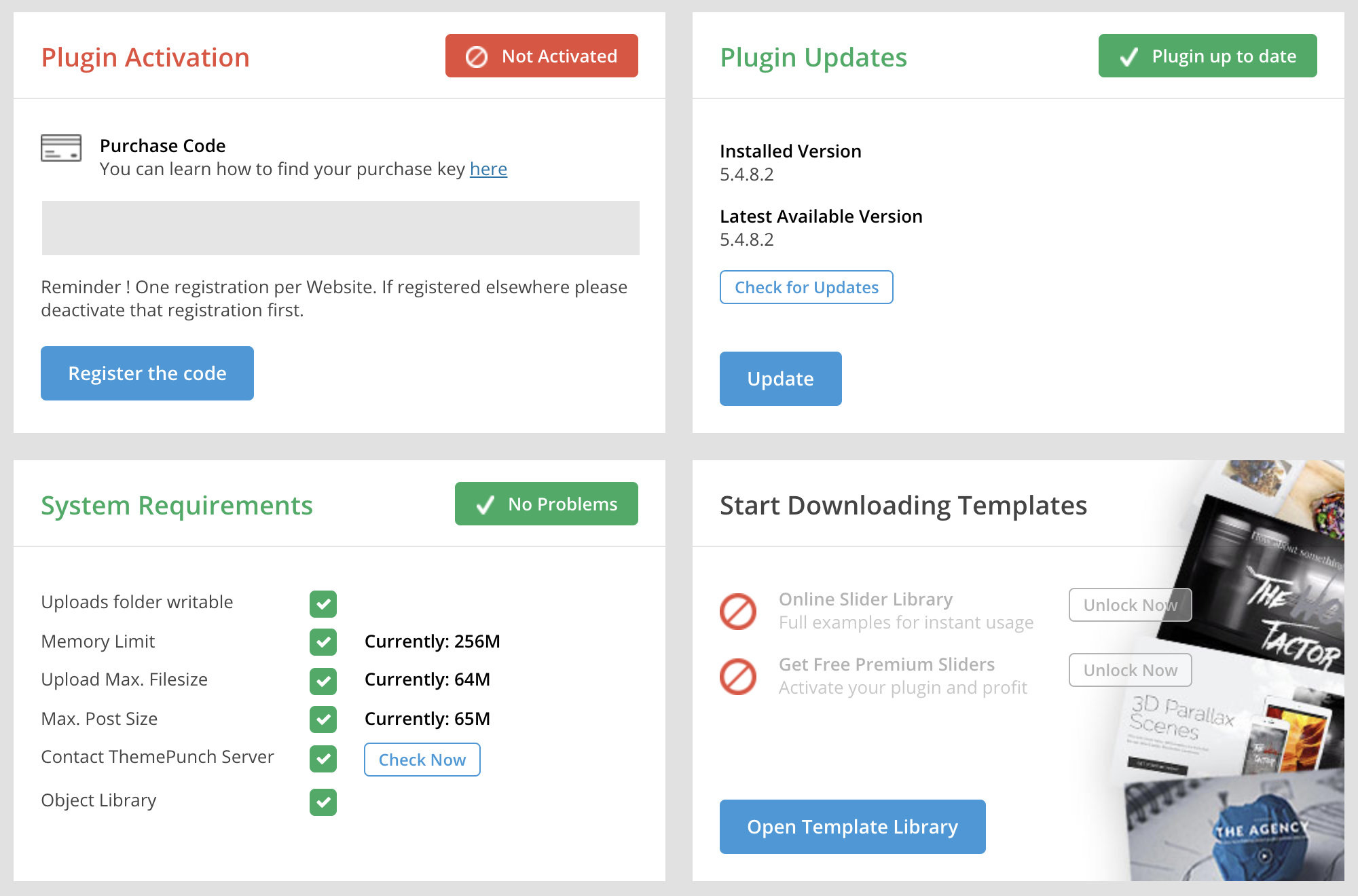Click the blue Update button

781,379
